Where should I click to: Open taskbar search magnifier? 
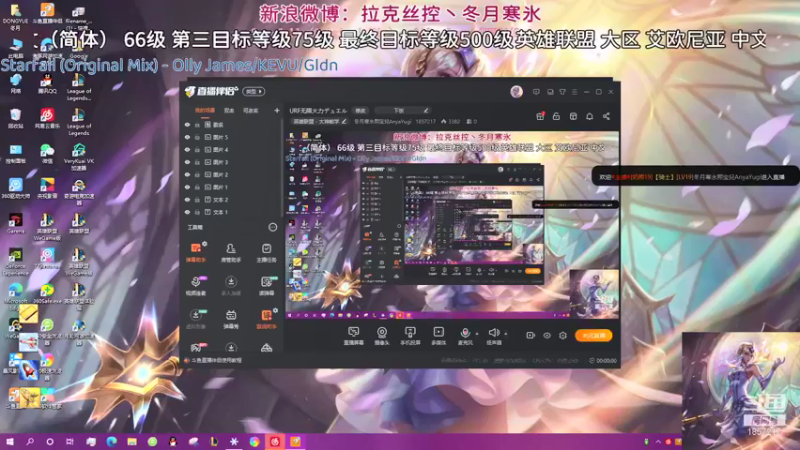pos(30,441)
